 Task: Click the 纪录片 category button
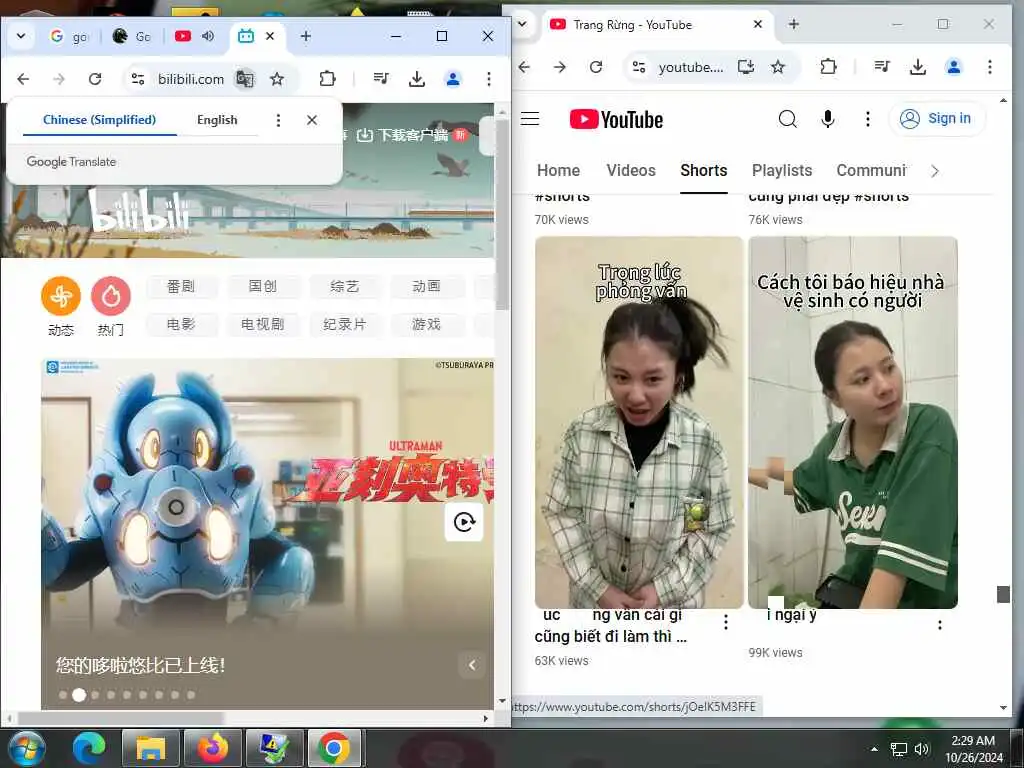click(x=344, y=324)
